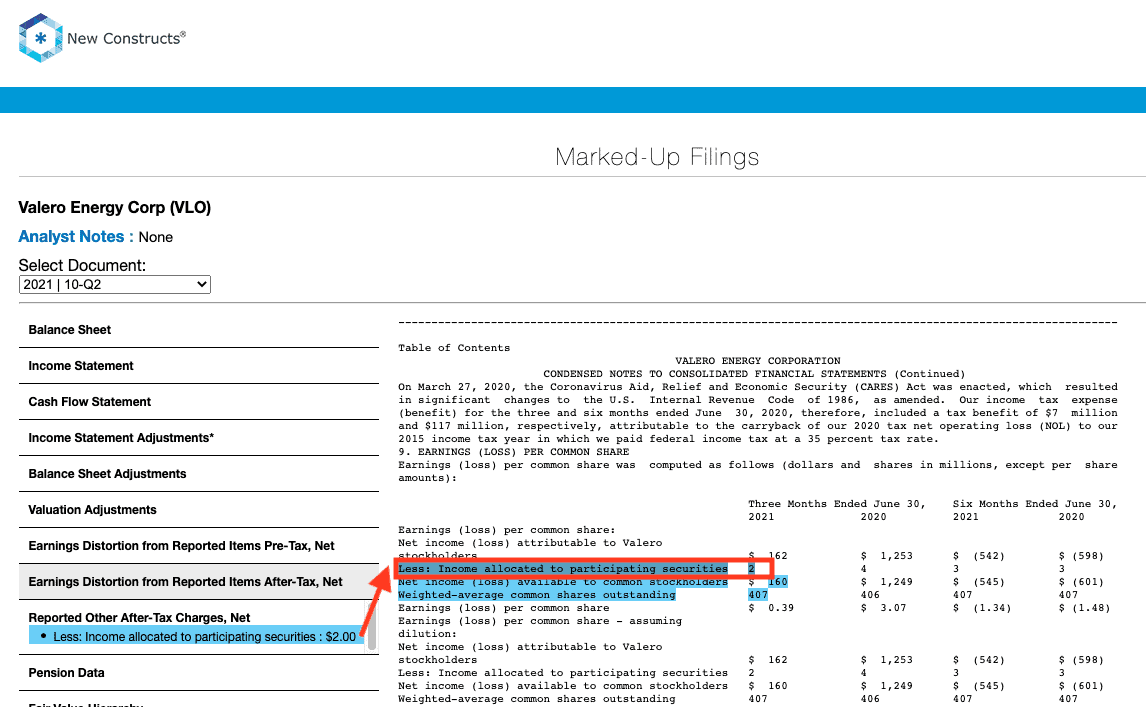Click the New Constructs brand name text

point(126,38)
